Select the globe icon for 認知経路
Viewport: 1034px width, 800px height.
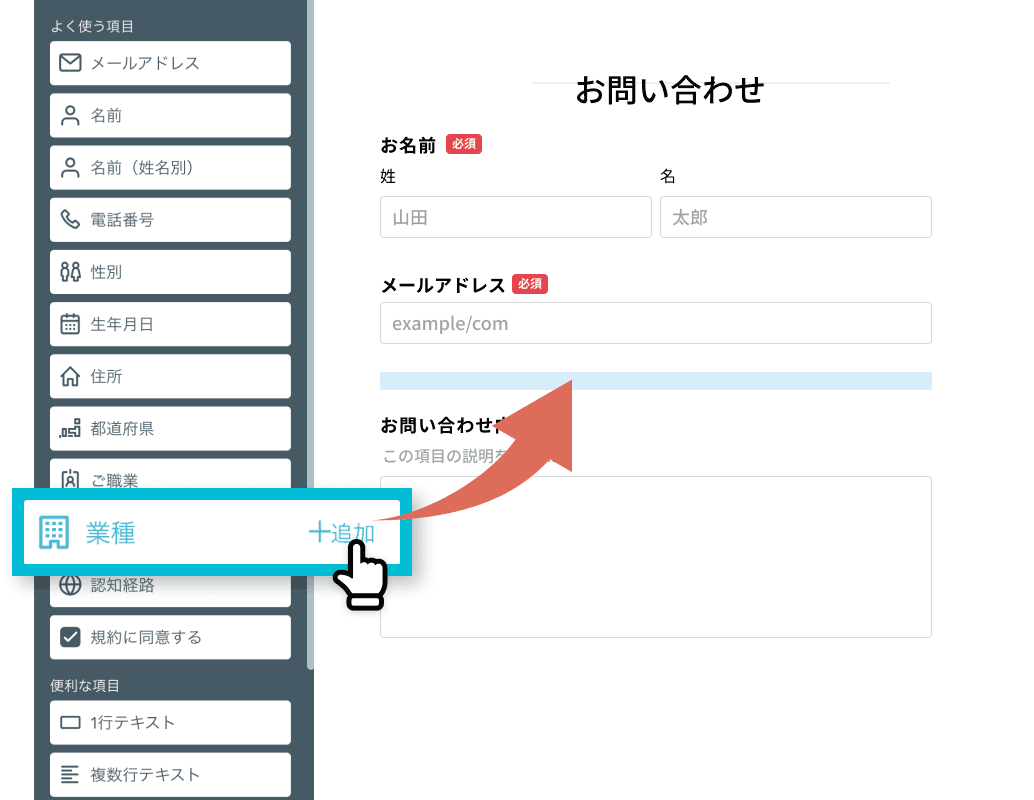(x=70, y=585)
